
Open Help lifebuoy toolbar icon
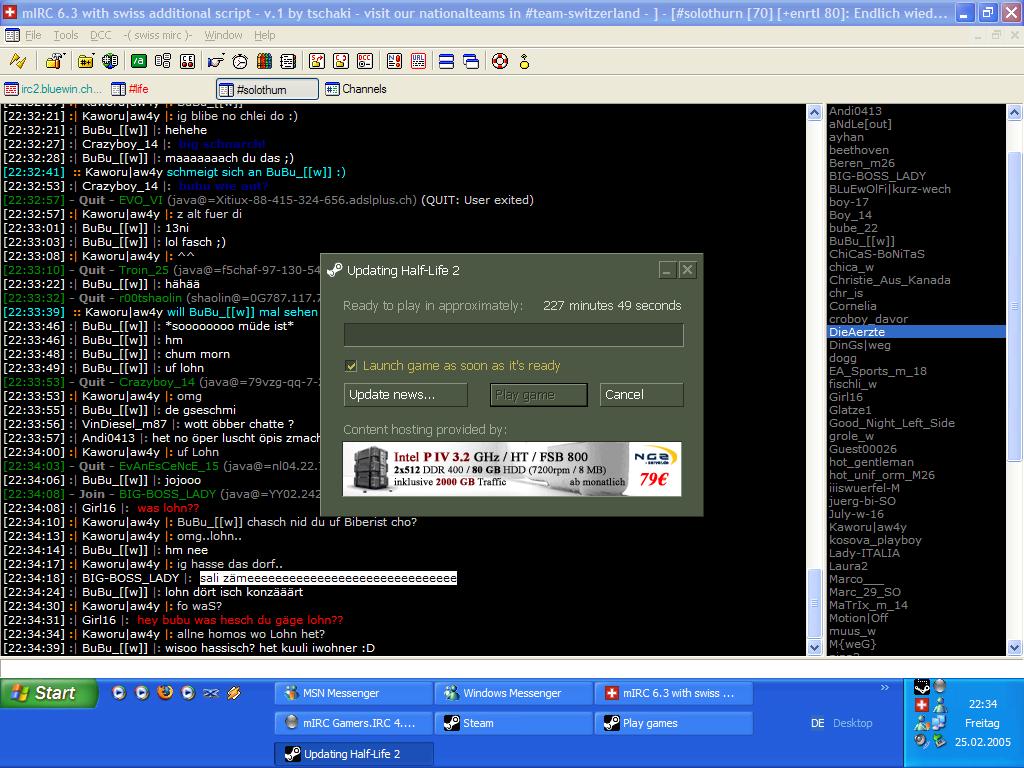pos(500,61)
